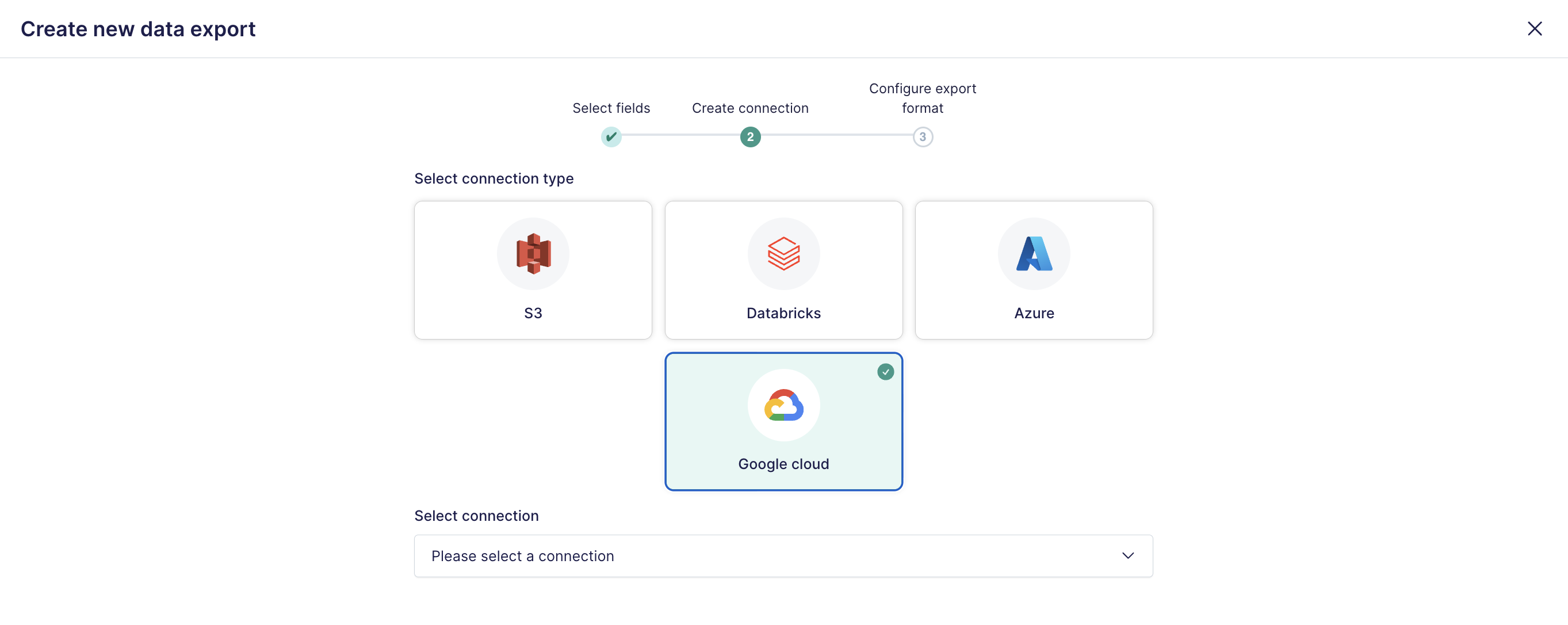Viewport: 1568px width, 625px height.
Task: Click the checkmark badge on the Google cloud card
Action: click(x=885, y=372)
